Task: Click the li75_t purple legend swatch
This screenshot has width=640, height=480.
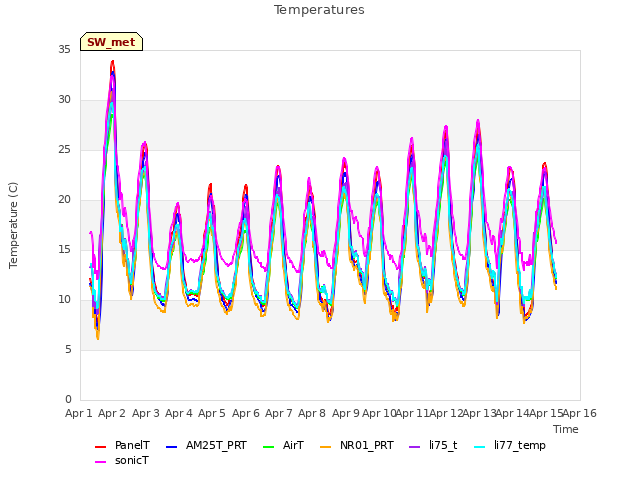Action: pos(414,447)
